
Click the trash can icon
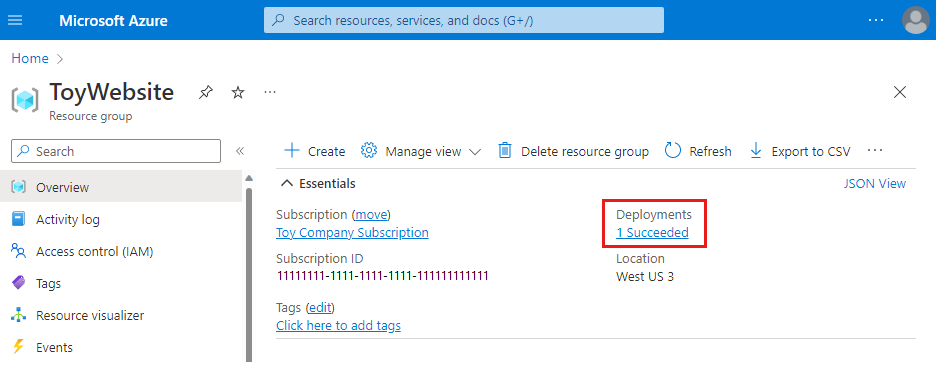tap(505, 151)
